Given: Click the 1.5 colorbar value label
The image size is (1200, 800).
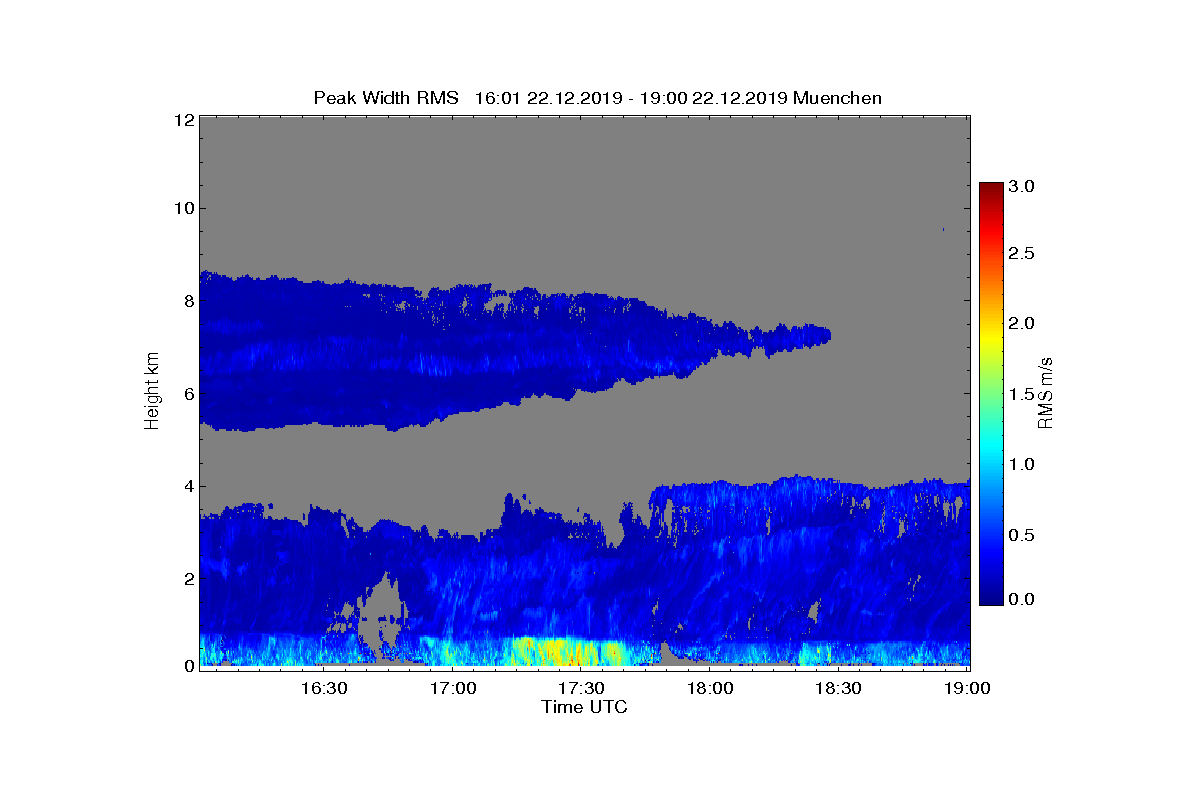Looking at the screenshot, I should tap(1021, 395).
